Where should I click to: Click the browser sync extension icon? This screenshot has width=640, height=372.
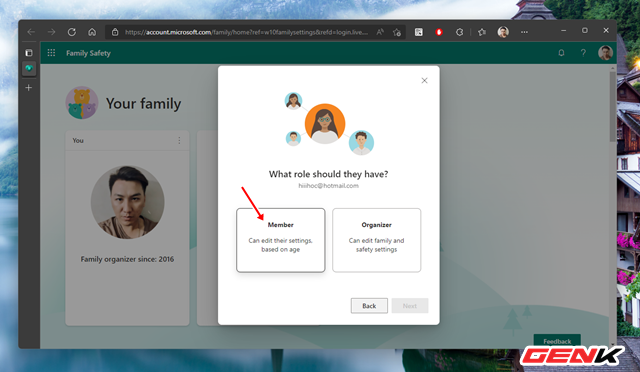[x=460, y=32]
